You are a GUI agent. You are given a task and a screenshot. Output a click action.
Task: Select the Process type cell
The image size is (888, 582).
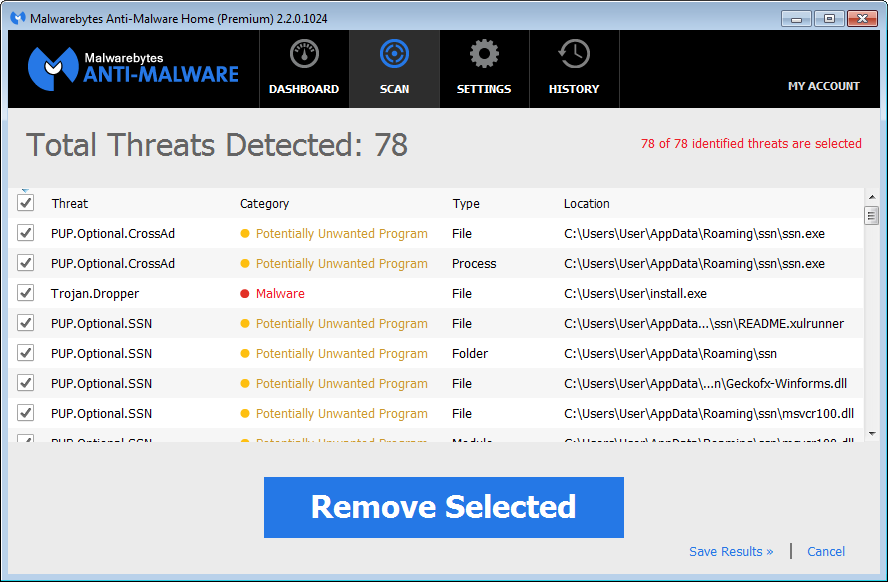[x=474, y=263]
